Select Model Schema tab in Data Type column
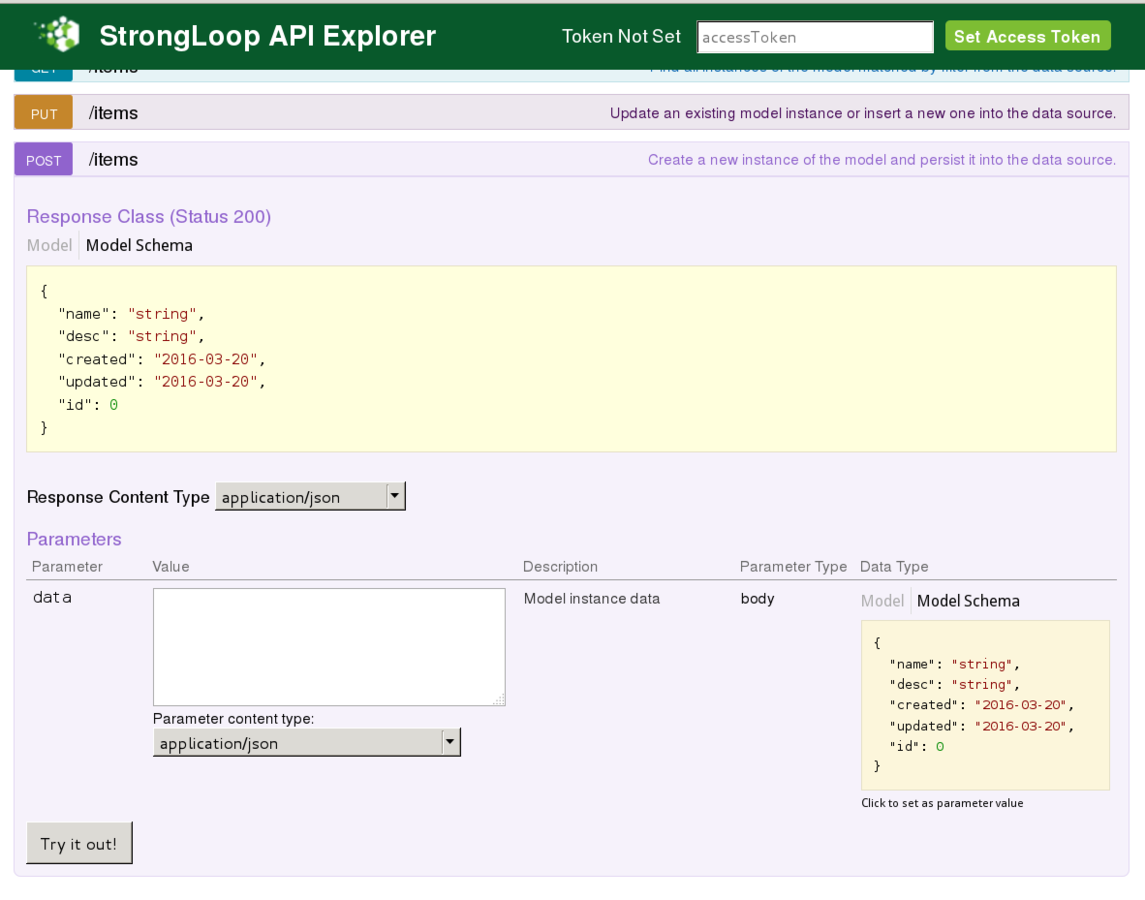This screenshot has width=1145, height=900. click(x=968, y=600)
